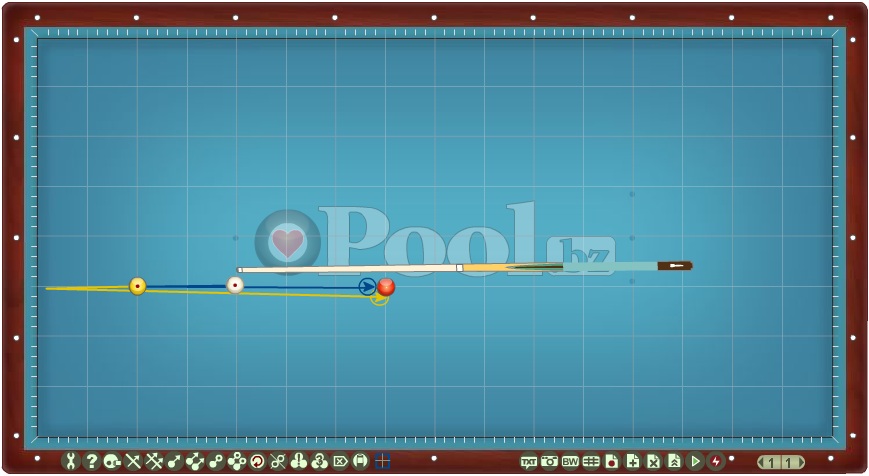Select the red ball on the table
The height and width of the screenshot is (476, 869).
tap(386, 287)
